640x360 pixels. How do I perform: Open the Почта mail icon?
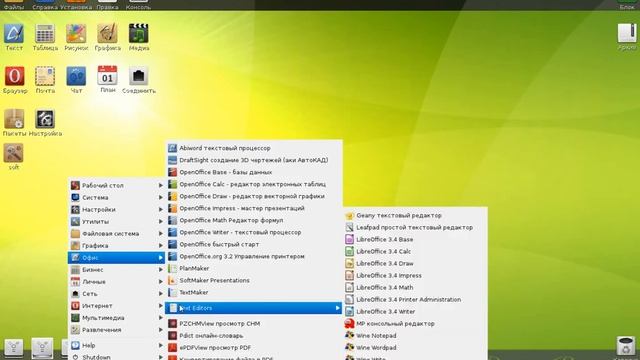pyautogui.click(x=45, y=76)
